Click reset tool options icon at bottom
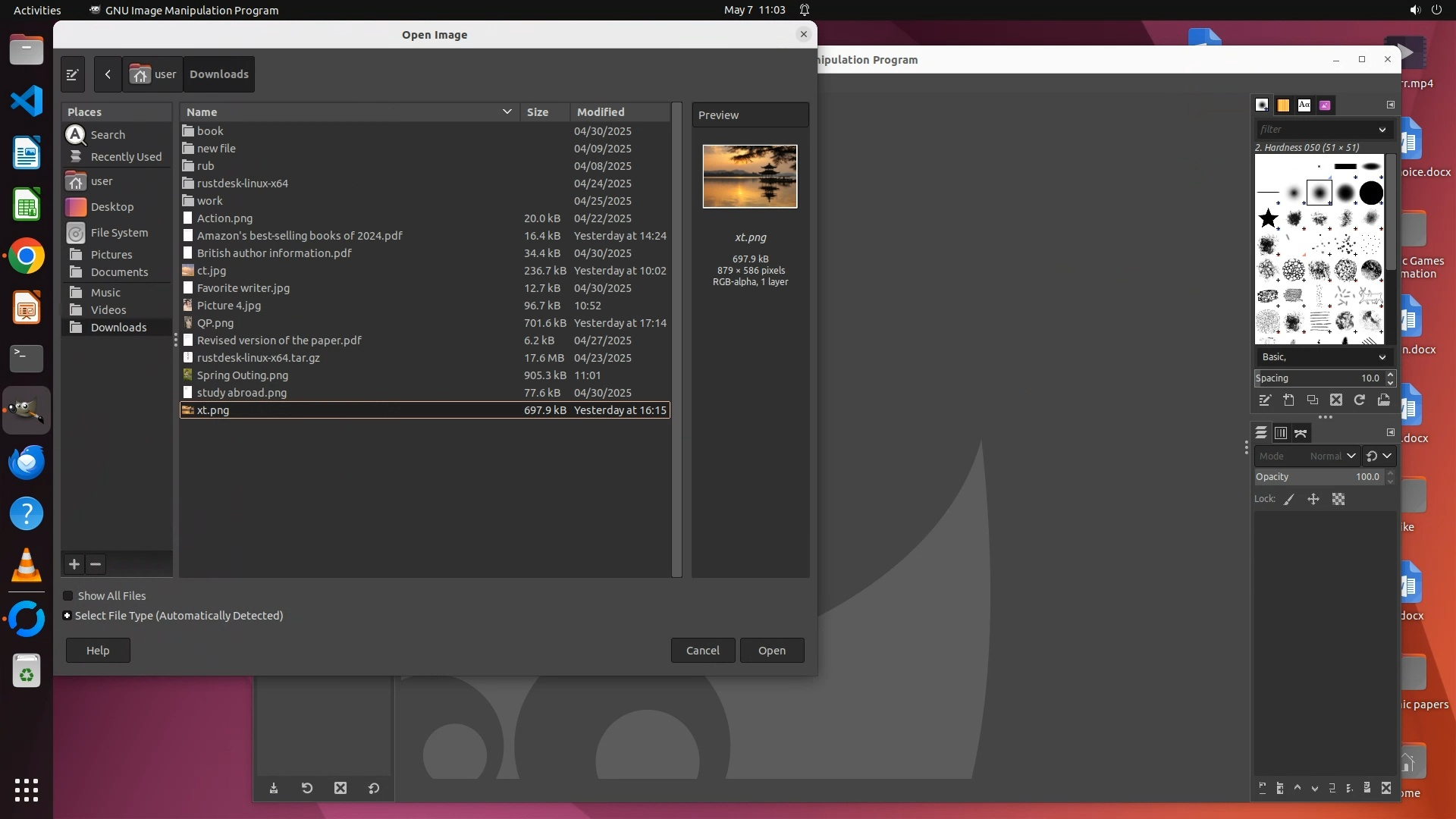The width and height of the screenshot is (1456, 819). (x=374, y=789)
